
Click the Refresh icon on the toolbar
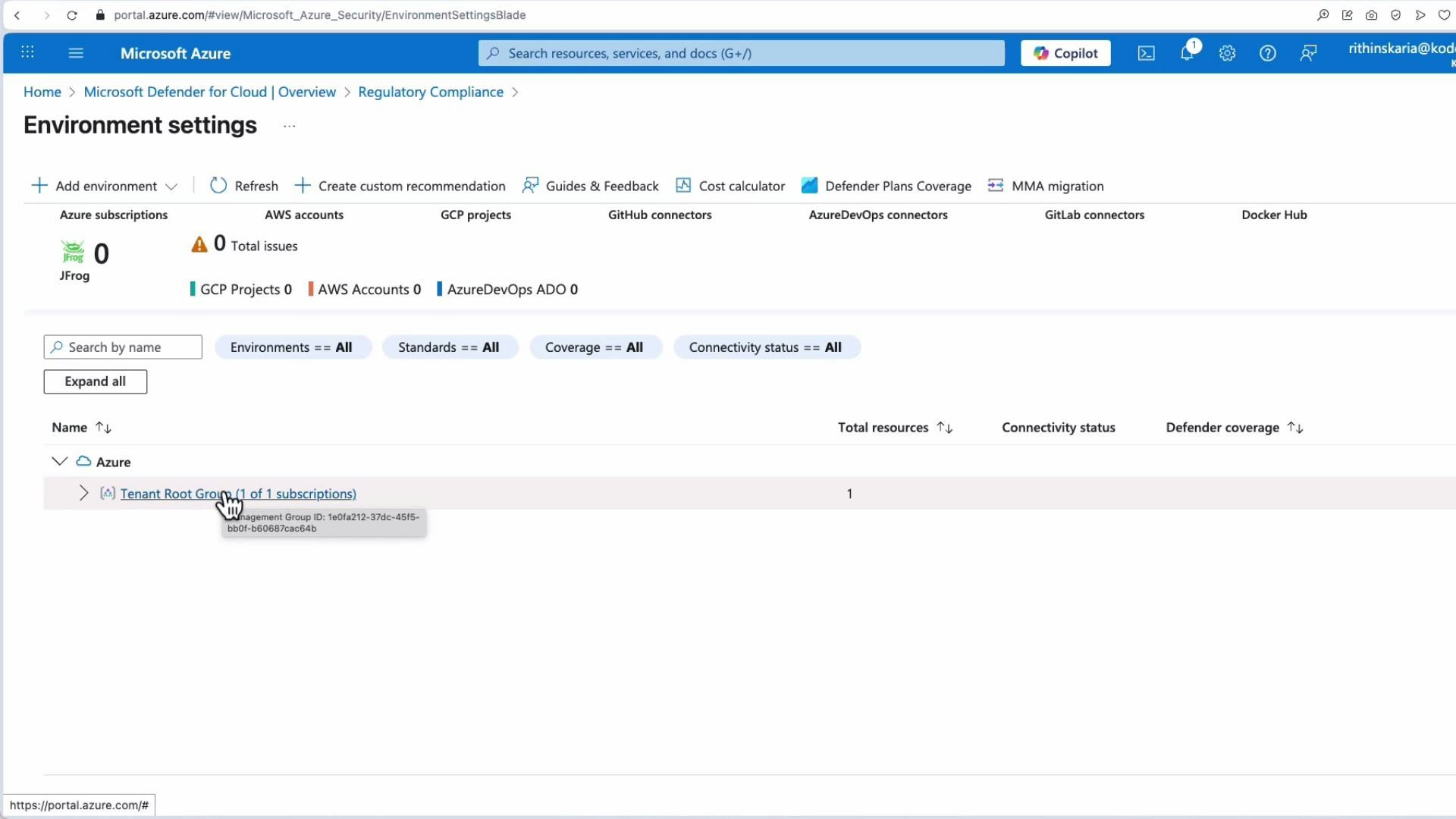pos(218,185)
